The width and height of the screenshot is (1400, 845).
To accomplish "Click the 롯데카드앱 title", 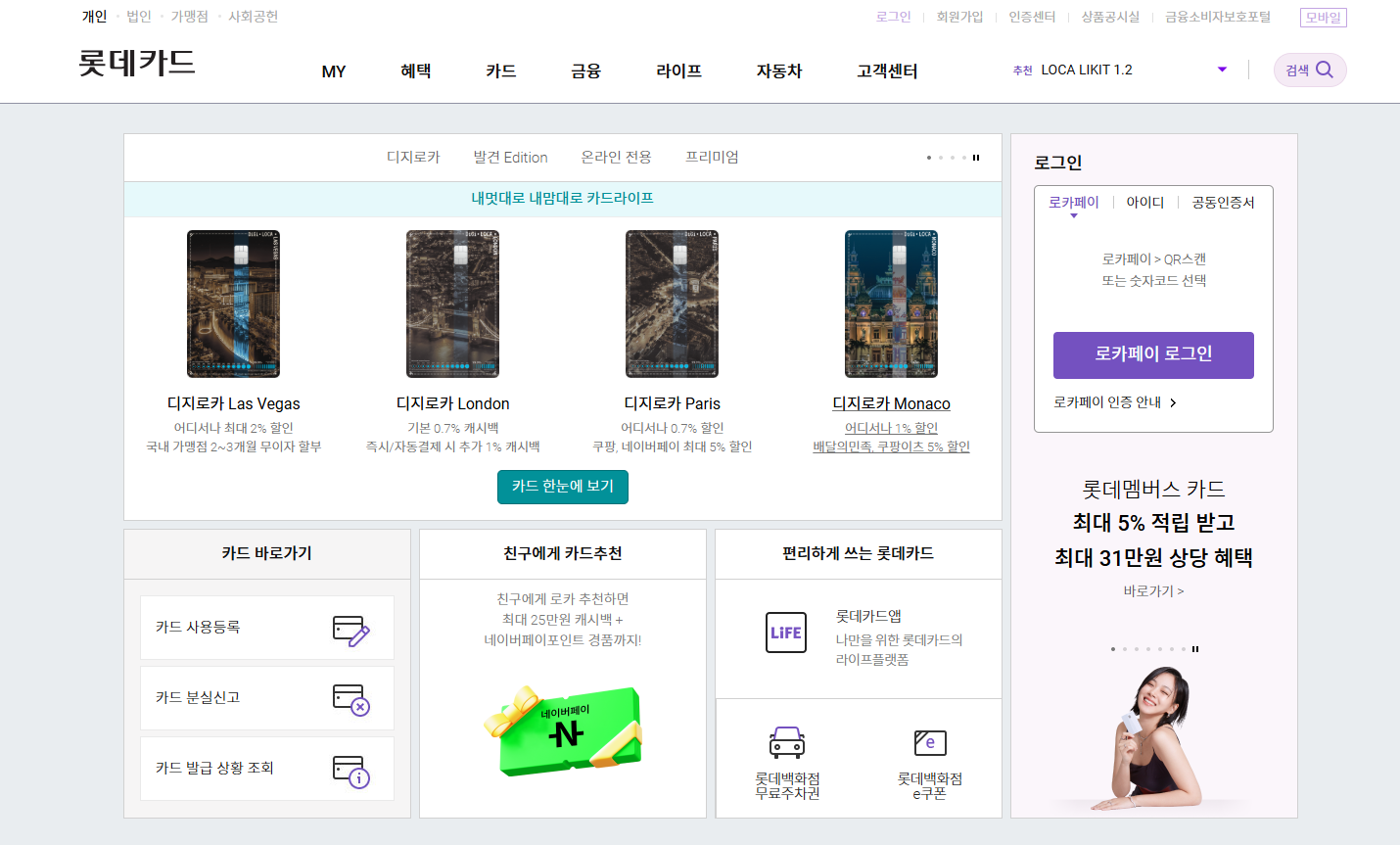I will tap(868, 616).
